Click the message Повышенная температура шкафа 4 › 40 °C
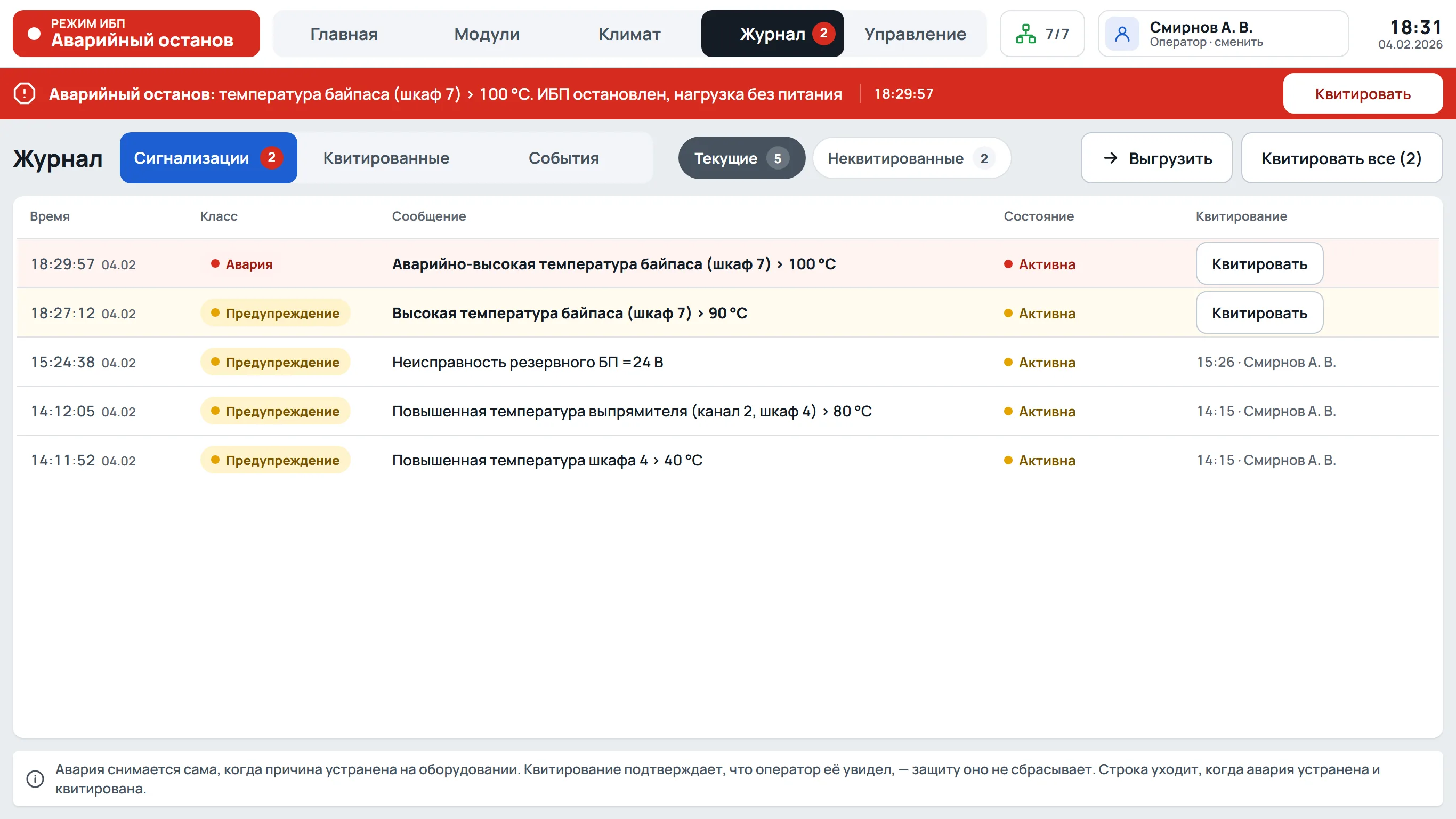 tap(547, 460)
